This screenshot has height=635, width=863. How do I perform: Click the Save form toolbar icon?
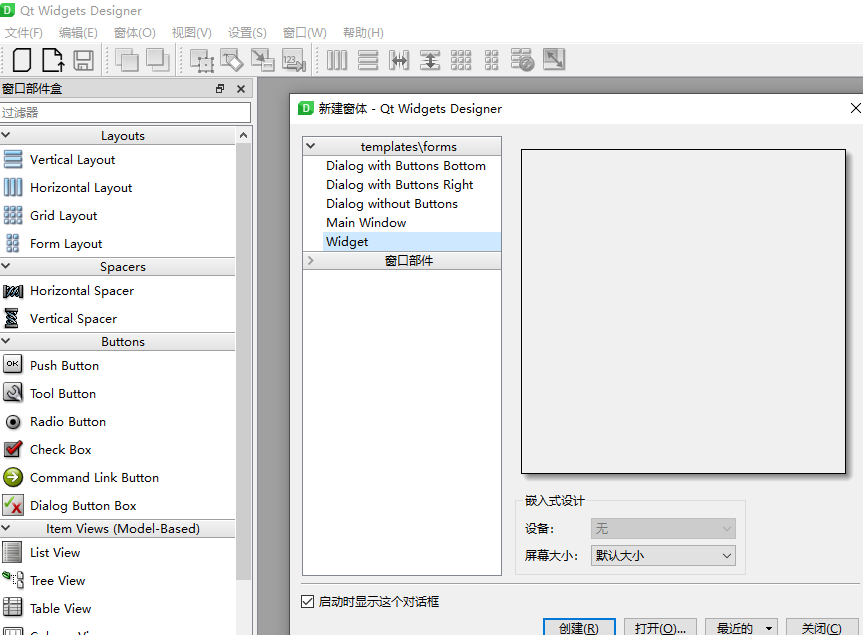click(x=84, y=60)
